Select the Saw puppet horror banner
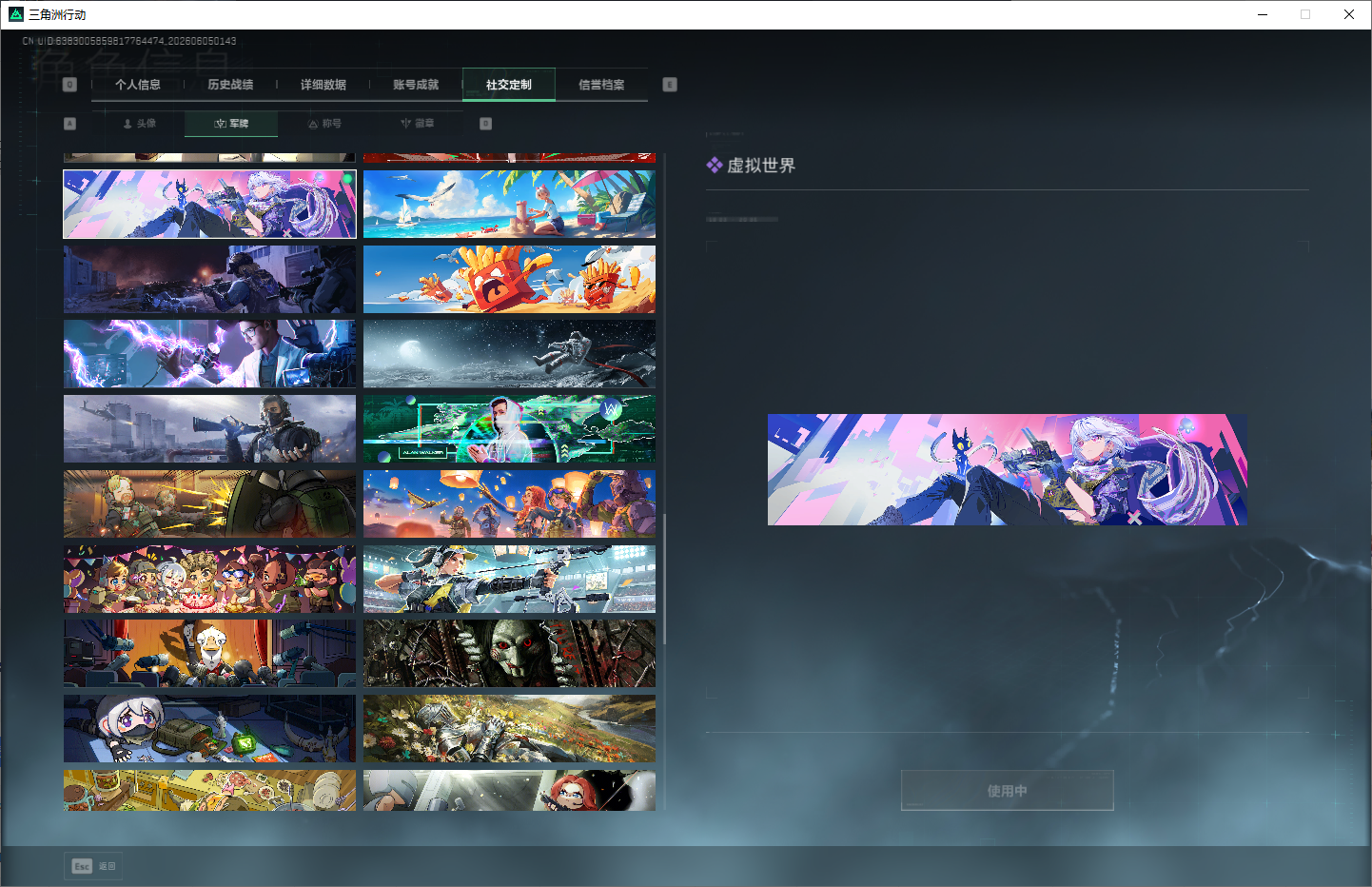 click(x=509, y=654)
